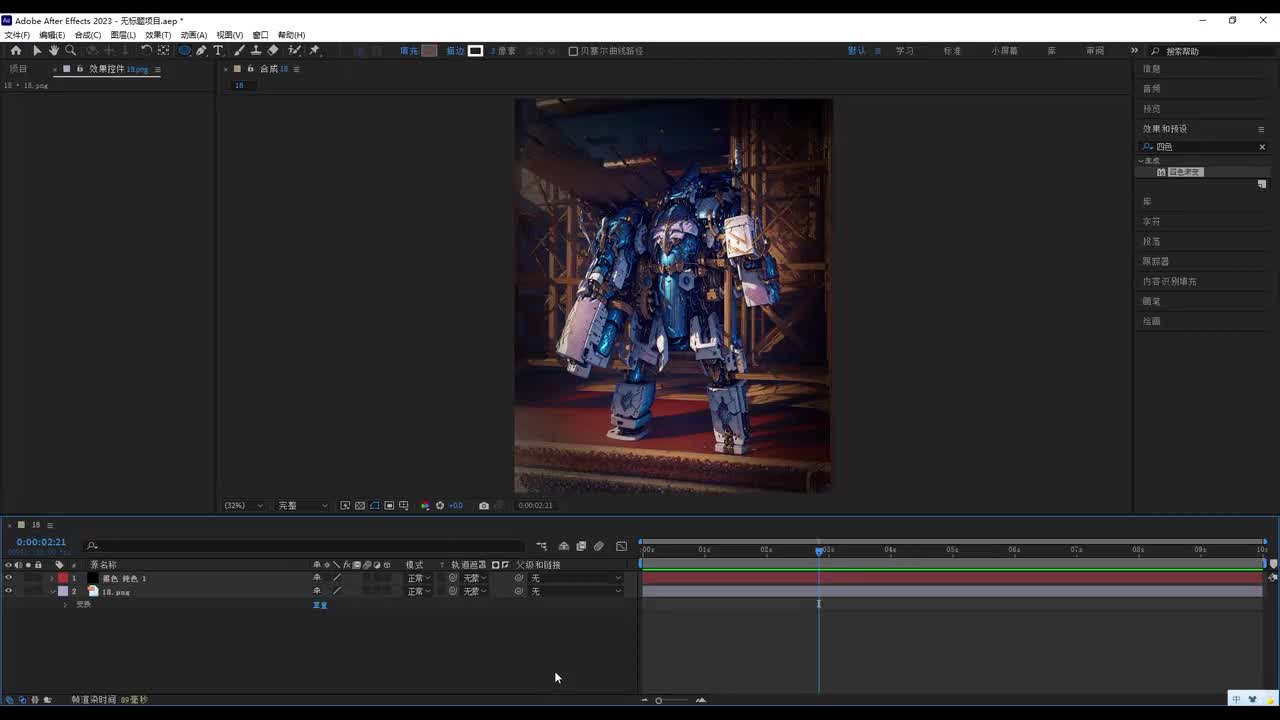Click the Four-Color Gradient effect in results
Viewport: 1280px width, 720px height.
[1185, 172]
